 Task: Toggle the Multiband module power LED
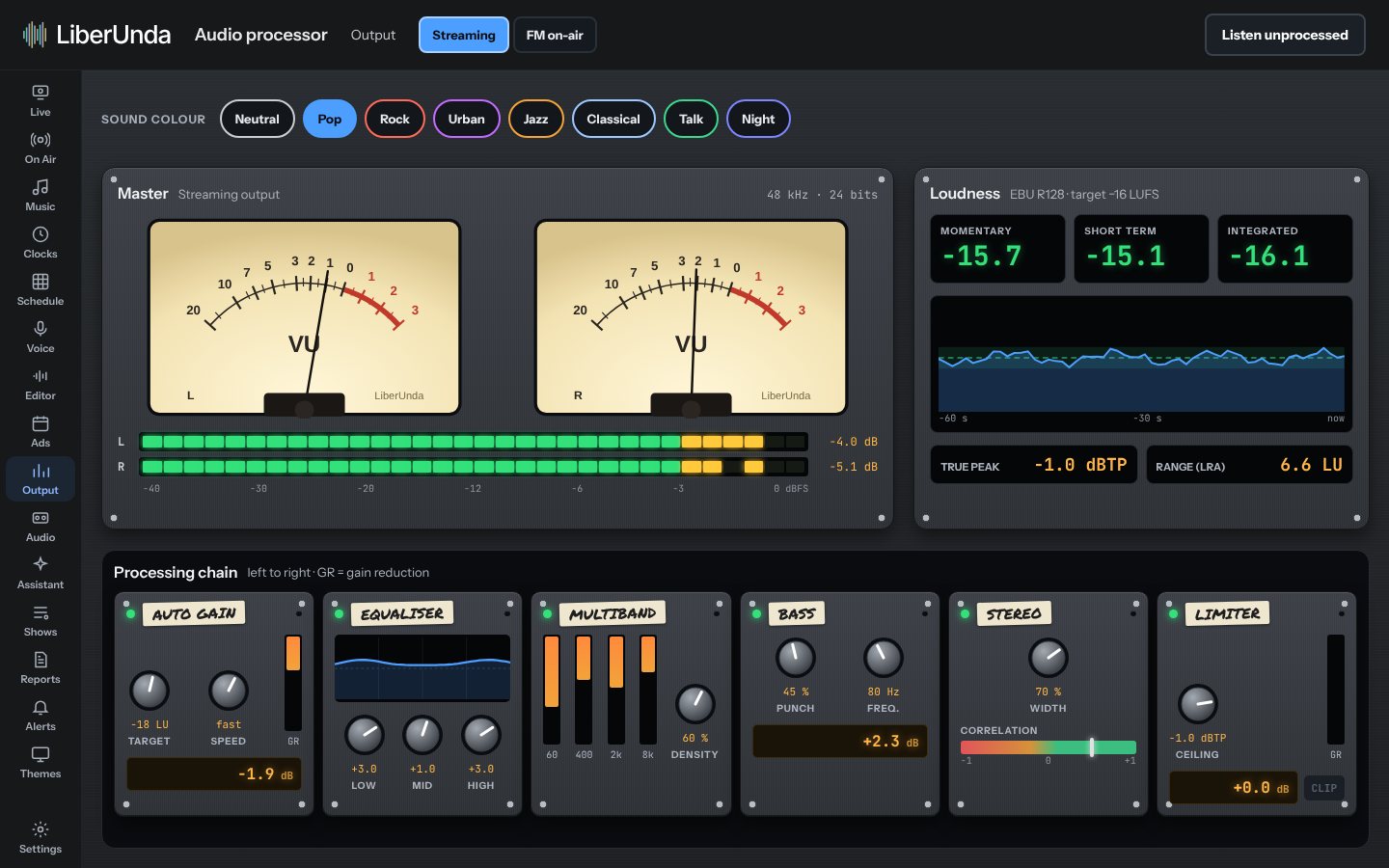click(x=547, y=613)
